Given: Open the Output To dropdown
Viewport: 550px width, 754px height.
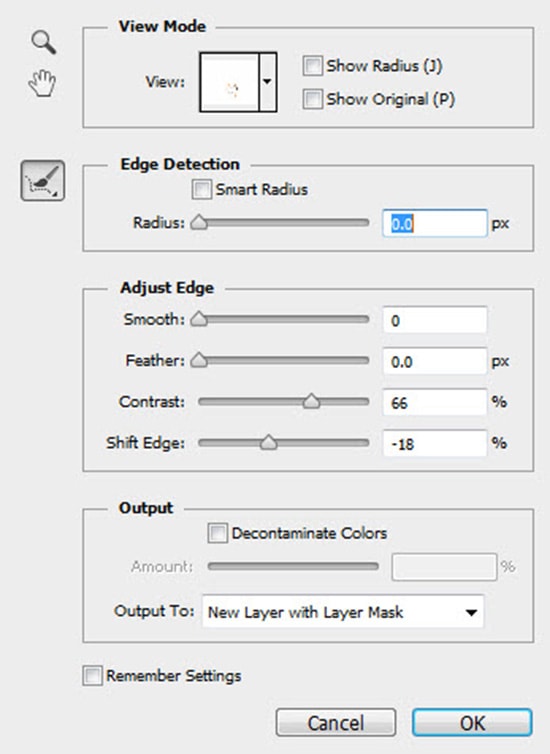Looking at the screenshot, I should 343,612.
